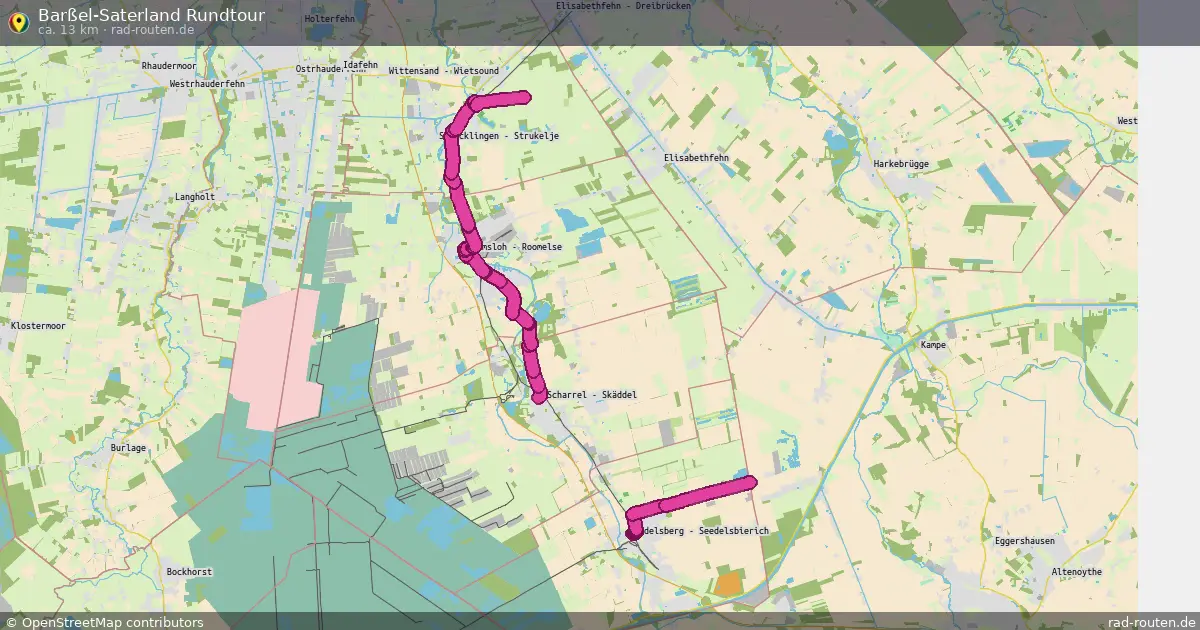
Task: Select the Strücklingen - Strukelje label
Action: (499, 135)
